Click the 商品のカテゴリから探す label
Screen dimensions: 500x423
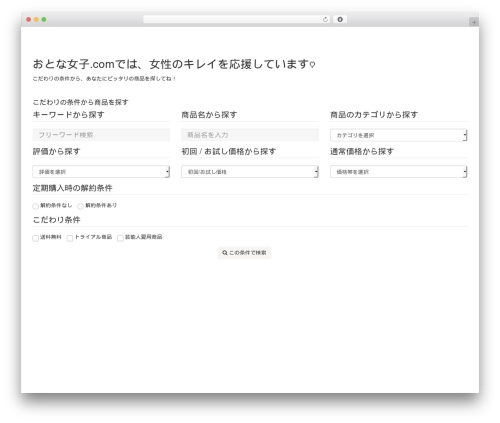pos(374,115)
